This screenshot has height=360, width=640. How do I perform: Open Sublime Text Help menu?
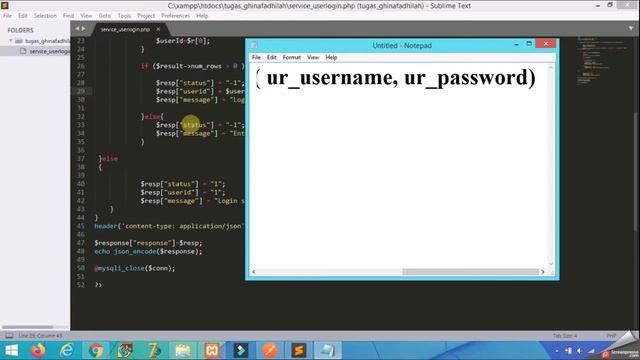(202, 16)
